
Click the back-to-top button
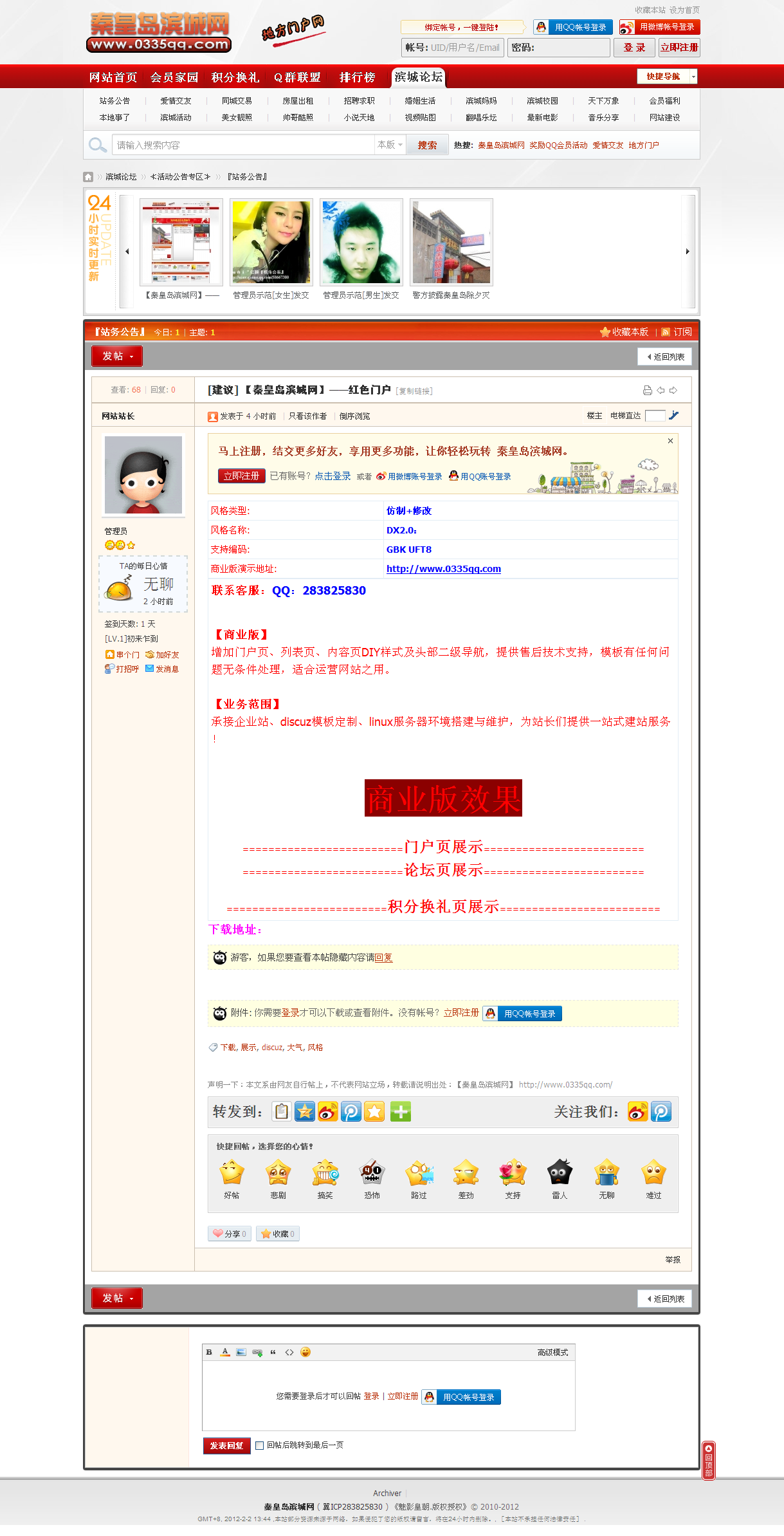point(709,1460)
